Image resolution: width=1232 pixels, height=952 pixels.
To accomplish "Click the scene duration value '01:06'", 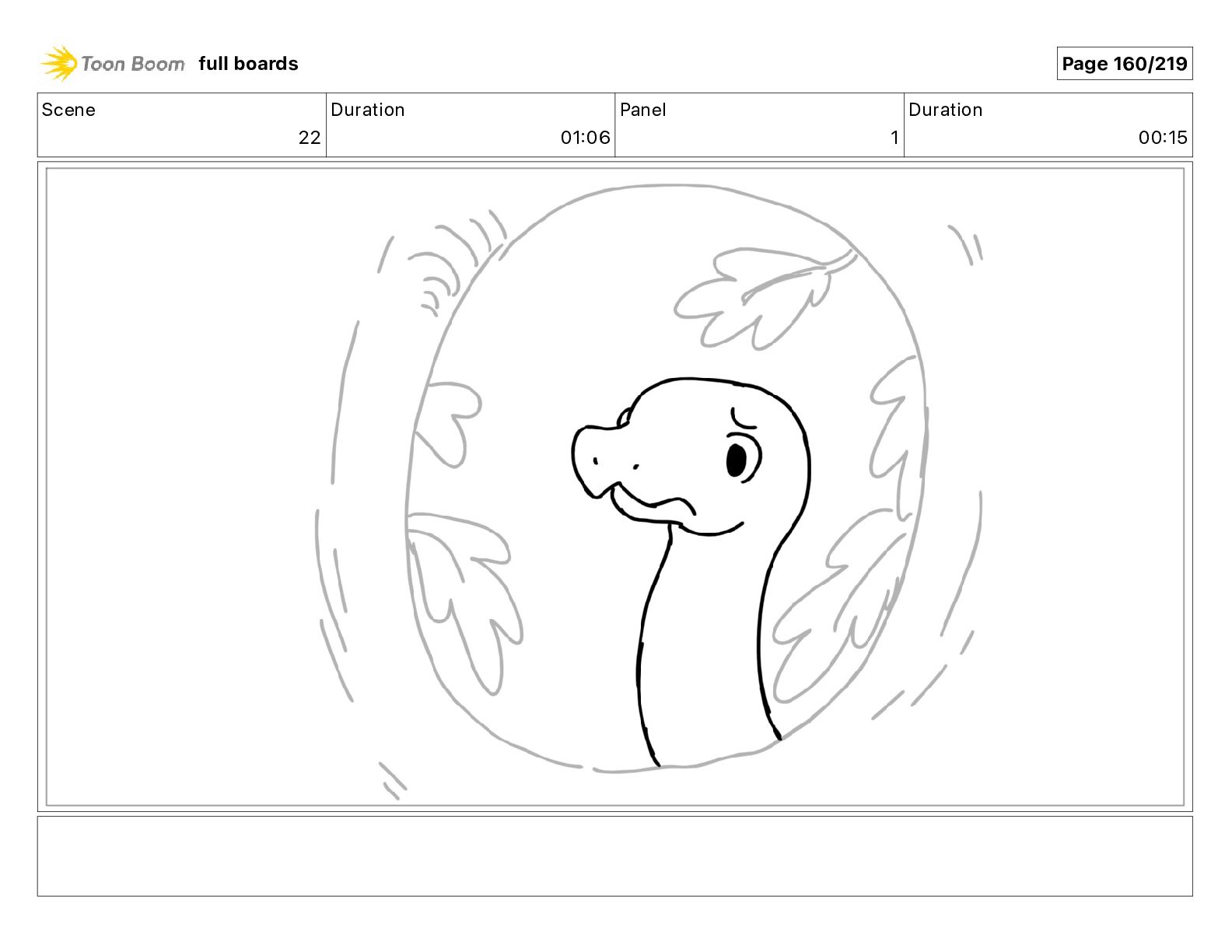I will point(585,138).
